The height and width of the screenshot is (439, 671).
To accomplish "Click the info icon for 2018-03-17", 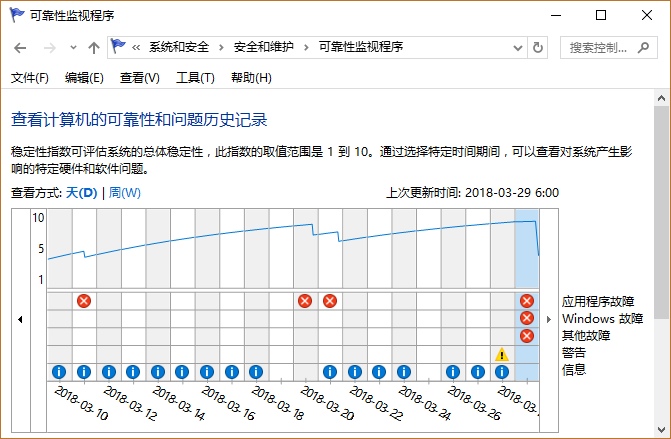I will point(232,372).
